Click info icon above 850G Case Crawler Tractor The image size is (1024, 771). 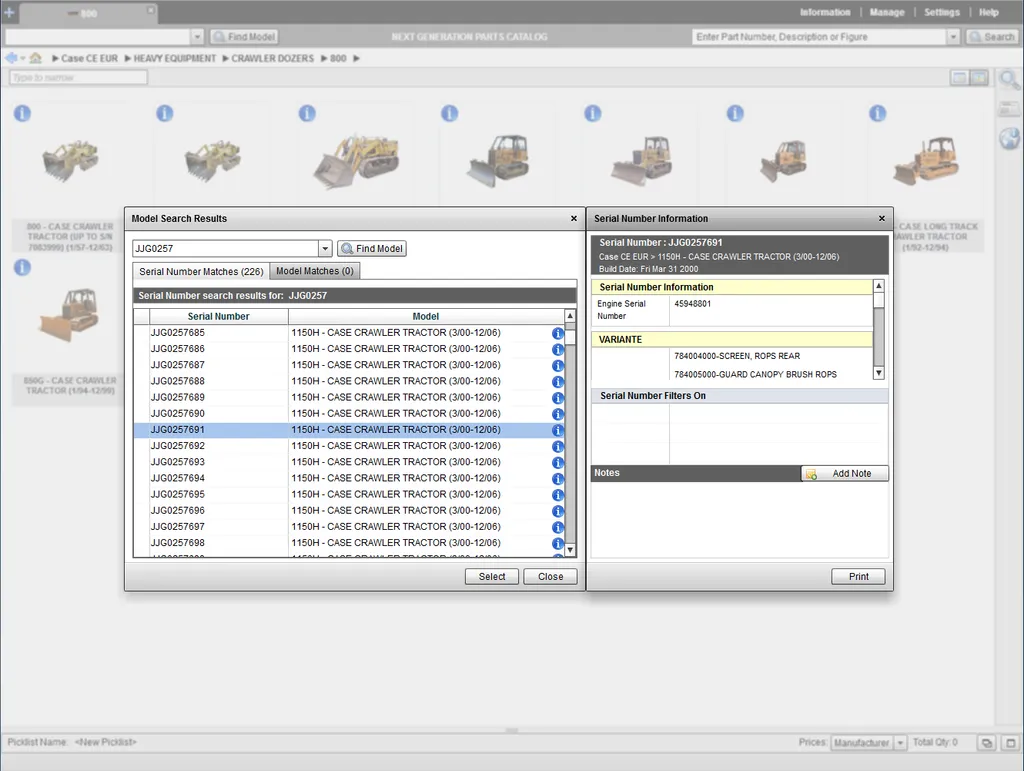click(22, 268)
